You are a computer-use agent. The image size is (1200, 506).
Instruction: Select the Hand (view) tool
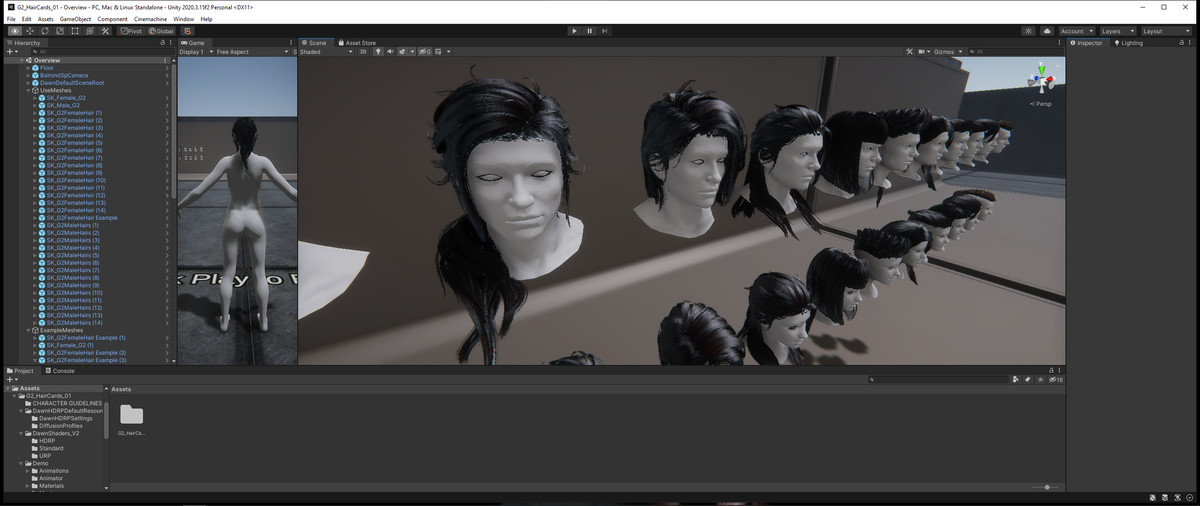click(14, 31)
